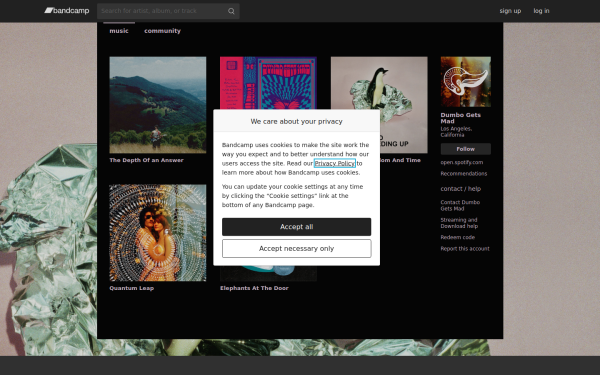Screen dimensions: 600x375
Task: Click the Redeem code link
Action: click(457, 237)
